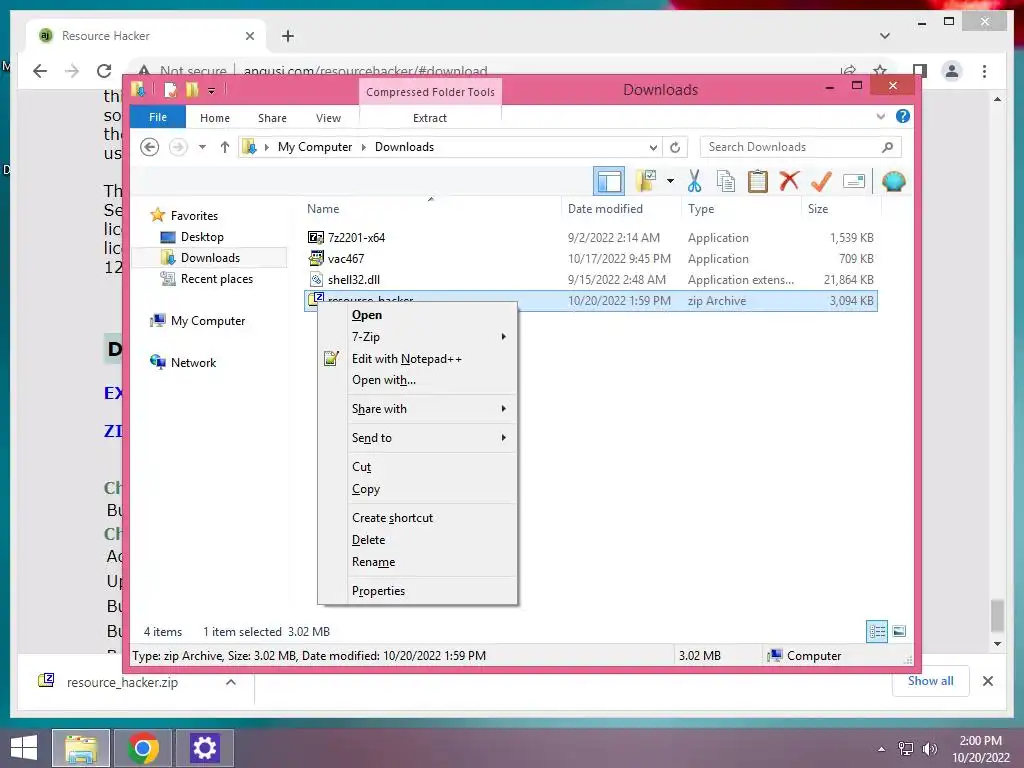Open the Extract ribbon tab
Viewport: 1024px width, 768px height.
coord(430,118)
